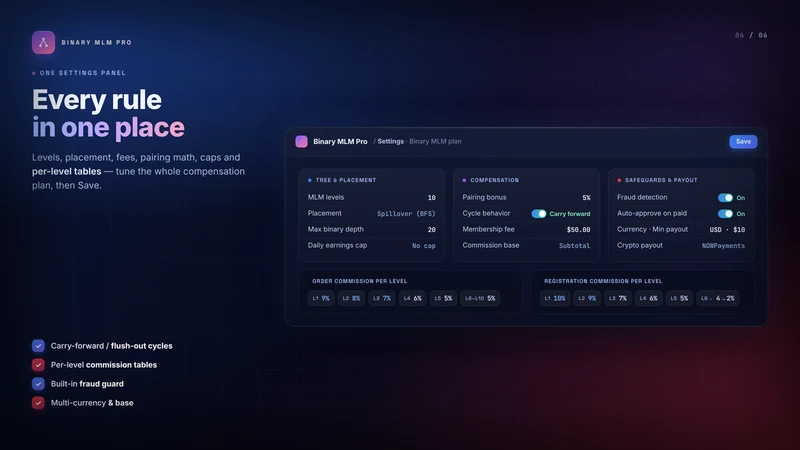Click the Binary MLM Pro logo icon
The width and height of the screenshot is (800, 450).
coord(43,42)
